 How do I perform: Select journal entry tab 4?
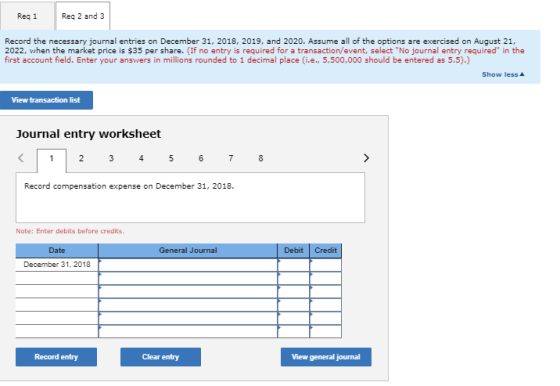141,159
